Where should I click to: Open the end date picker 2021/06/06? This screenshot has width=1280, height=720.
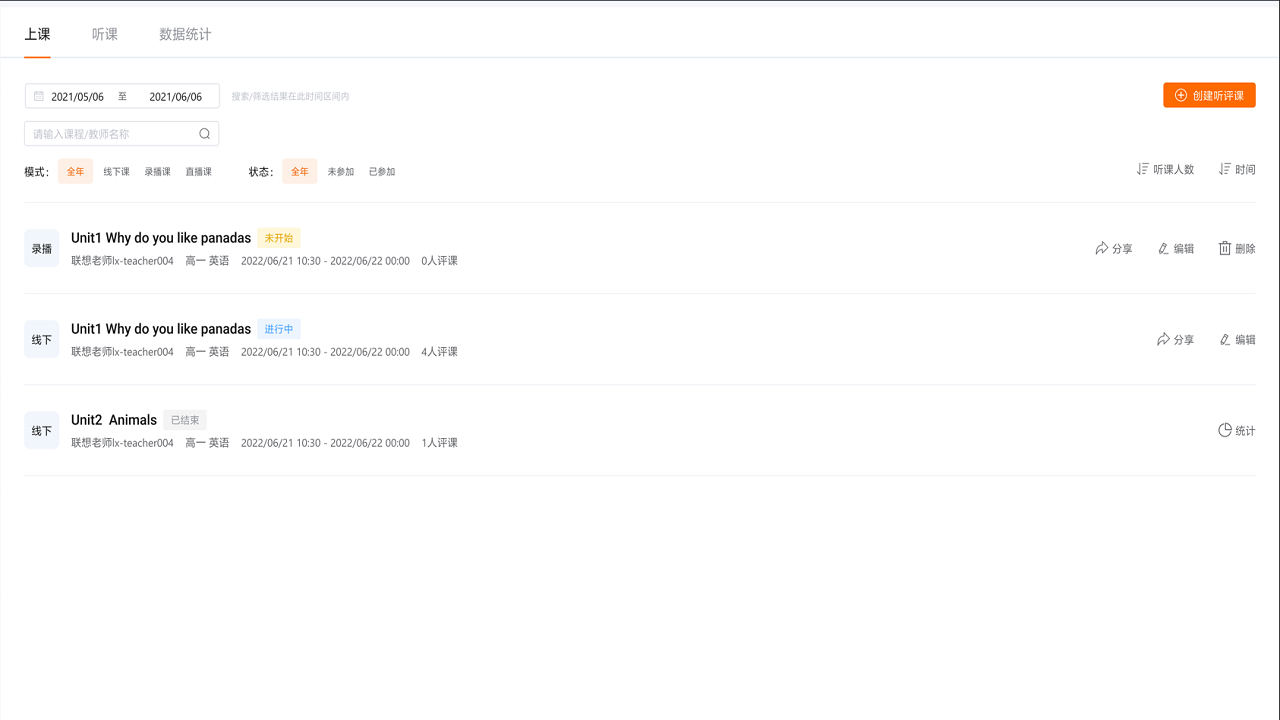click(175, 97)
